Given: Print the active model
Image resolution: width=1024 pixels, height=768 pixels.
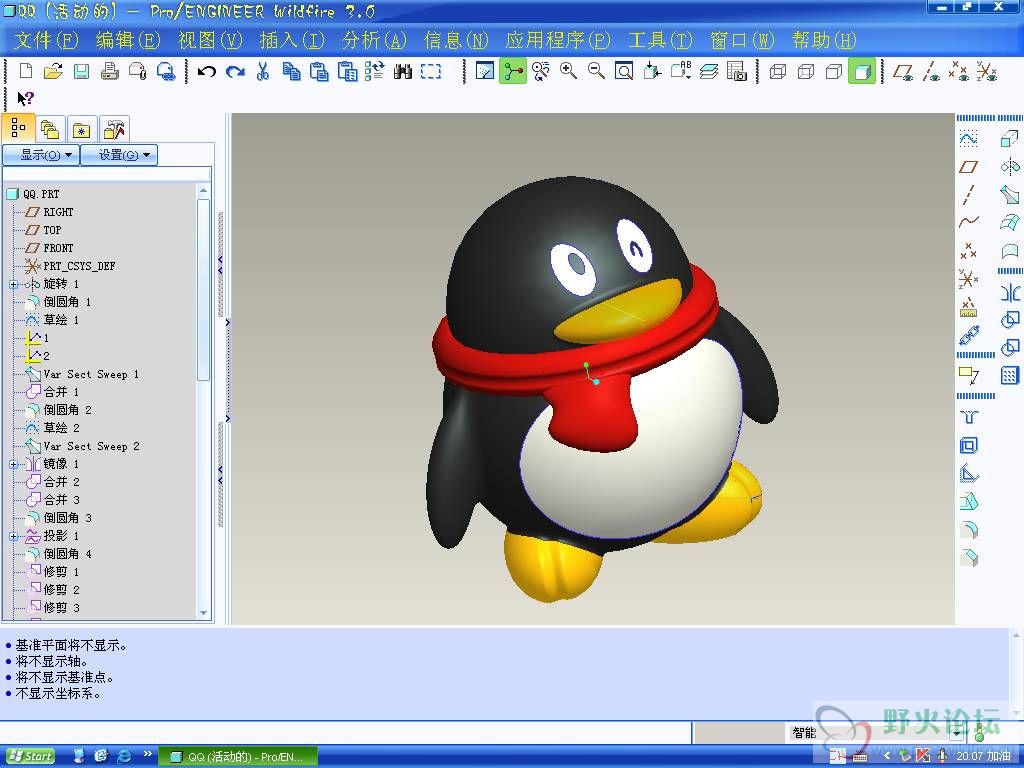Looking at the screenshot, I should tap(110, 71).
